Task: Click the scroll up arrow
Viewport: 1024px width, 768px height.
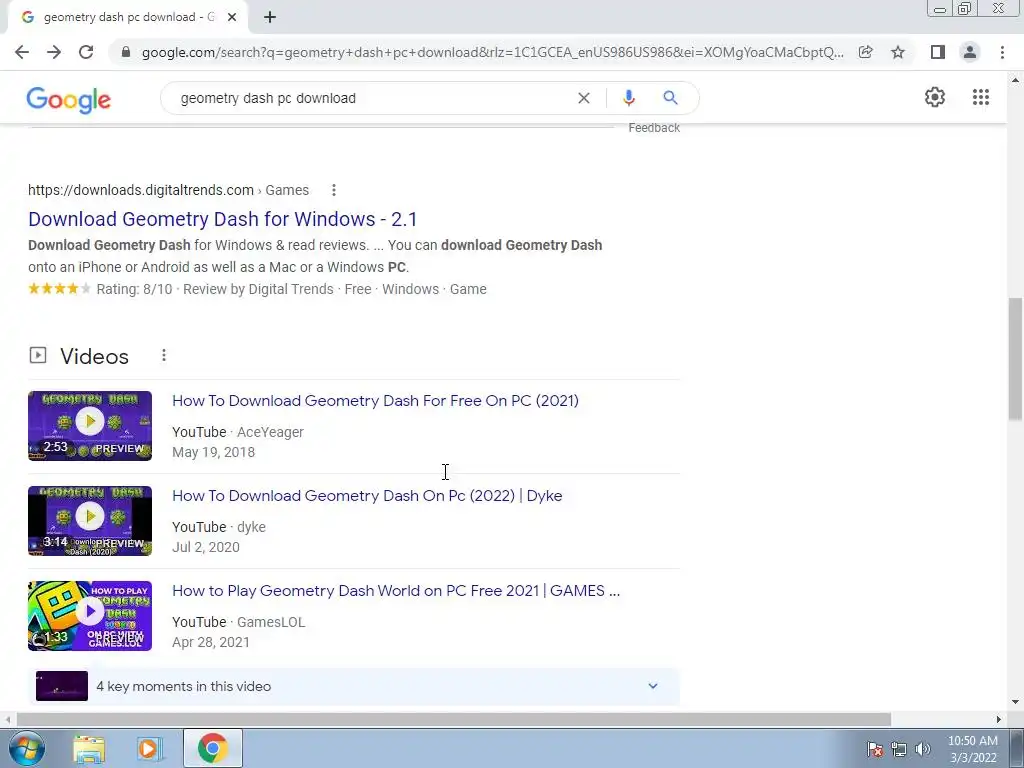Action: coord(1016,80)
